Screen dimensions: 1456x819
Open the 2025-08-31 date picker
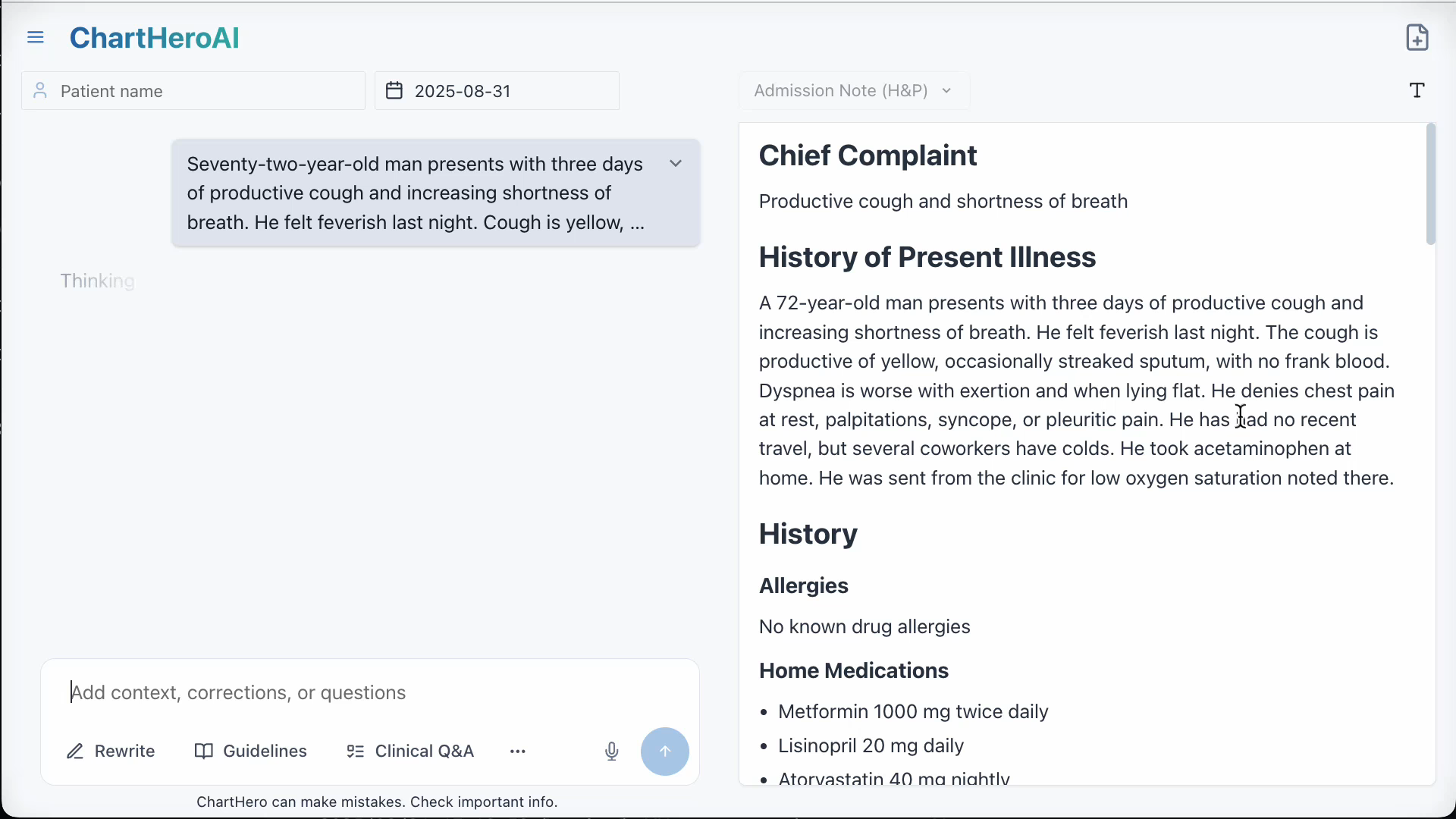[x=497, y=91]
